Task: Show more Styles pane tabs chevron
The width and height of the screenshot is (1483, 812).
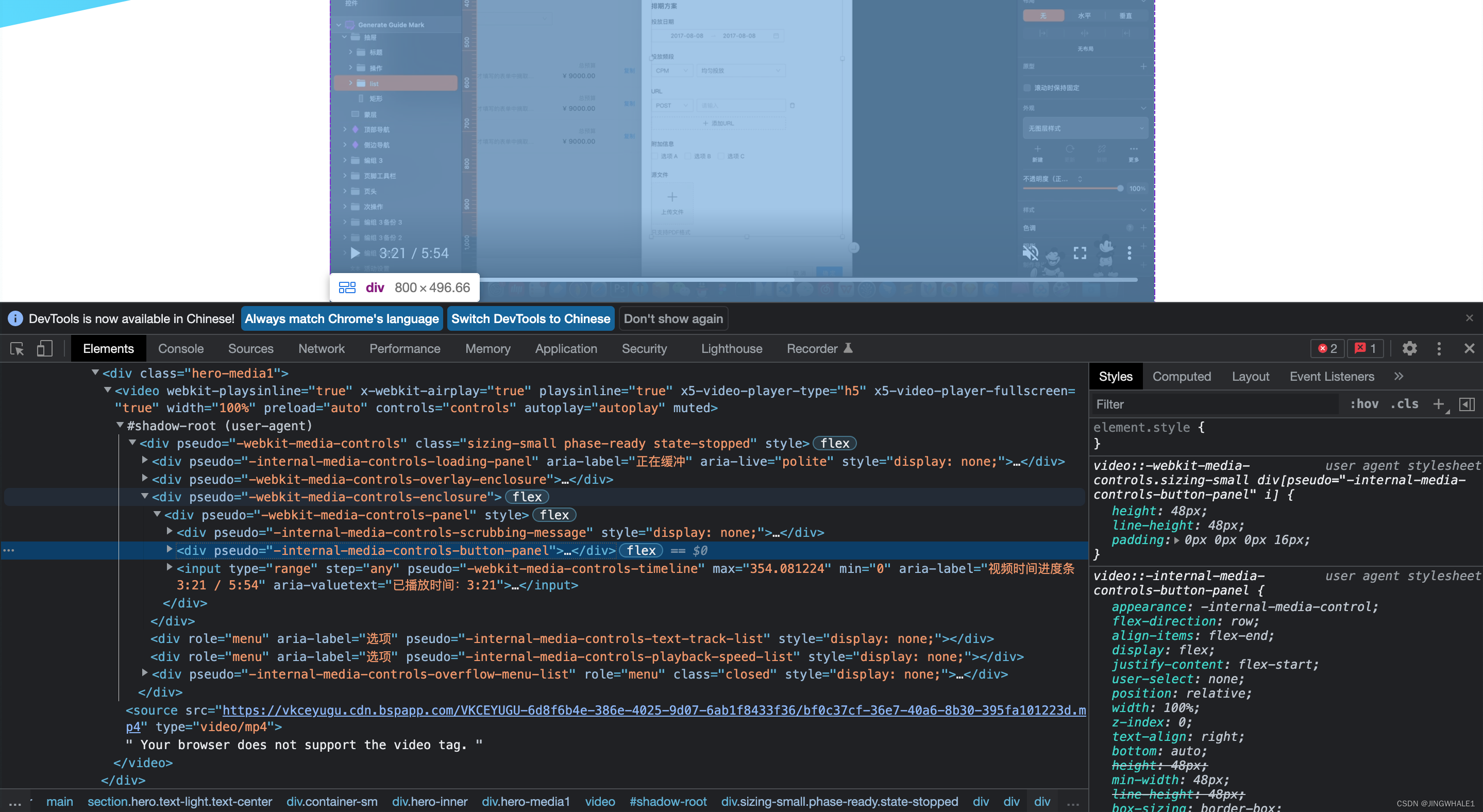Action: tap(1398, 376)
